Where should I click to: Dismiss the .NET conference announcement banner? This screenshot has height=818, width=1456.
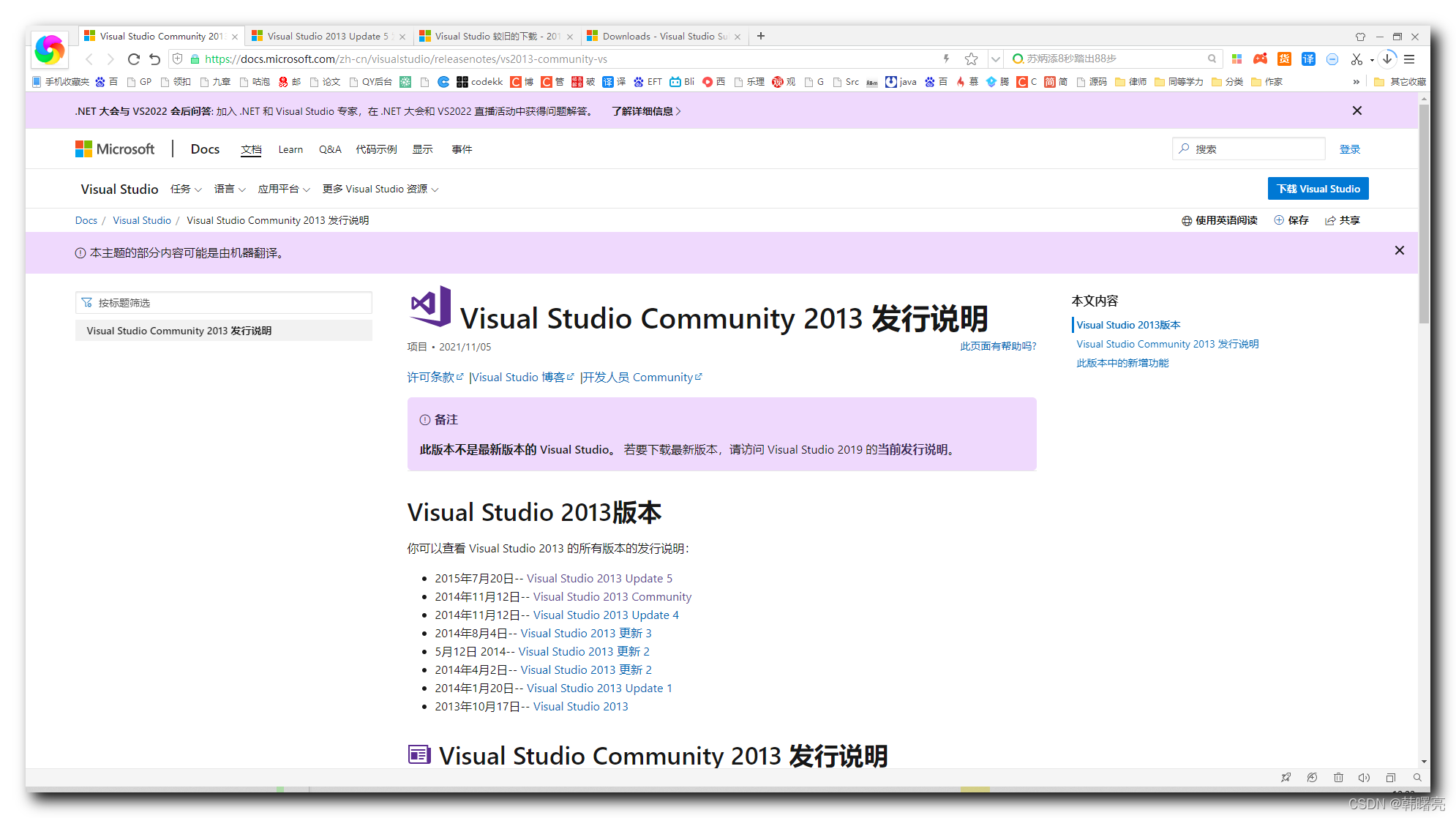pos(1356,110)
